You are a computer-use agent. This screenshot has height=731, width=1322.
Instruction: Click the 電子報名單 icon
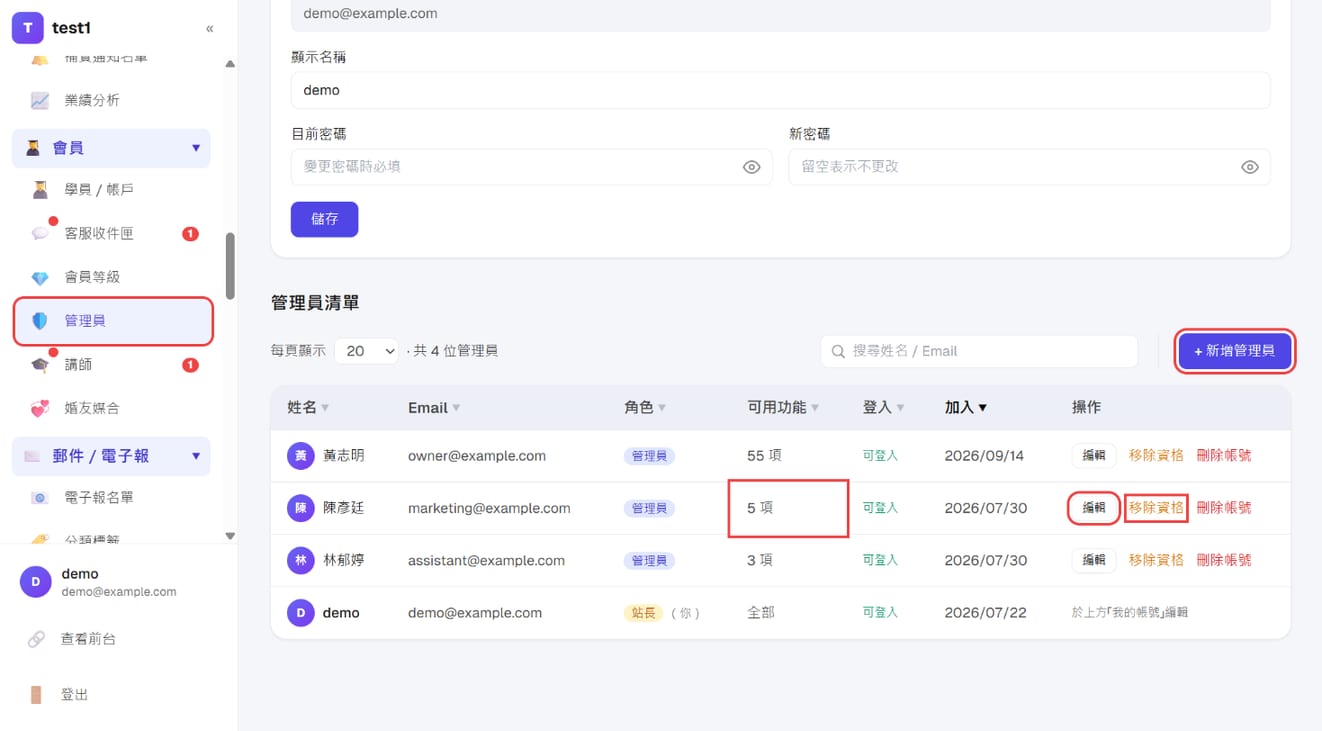click(40, 497)
